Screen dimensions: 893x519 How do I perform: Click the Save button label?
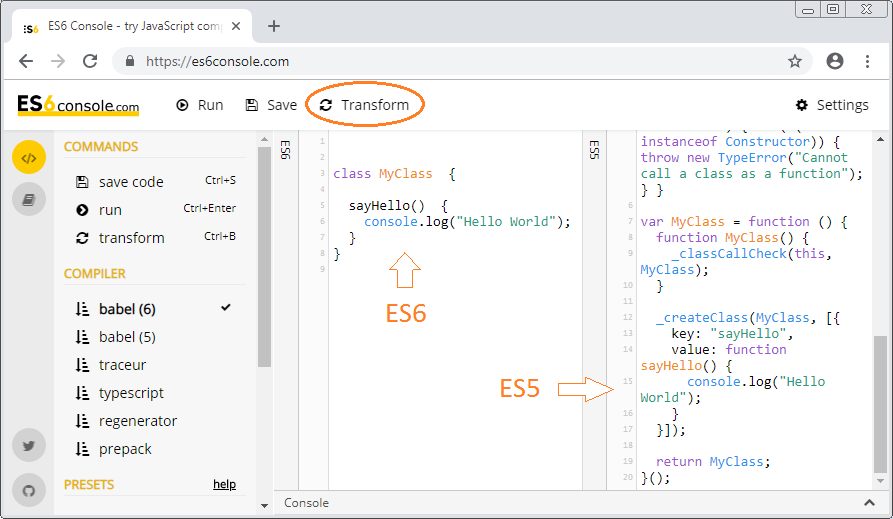[282, 105]
